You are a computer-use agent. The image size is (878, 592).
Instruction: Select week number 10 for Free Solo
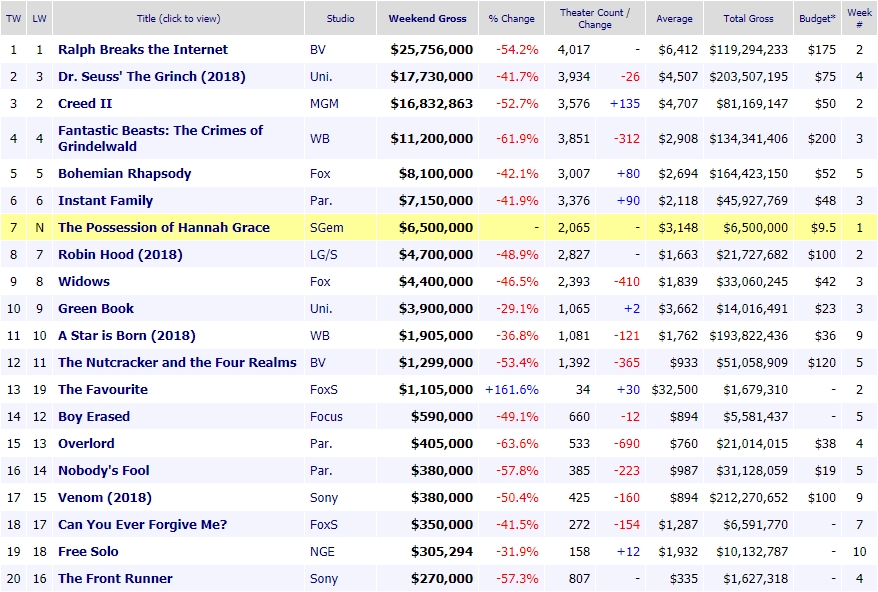860,552
